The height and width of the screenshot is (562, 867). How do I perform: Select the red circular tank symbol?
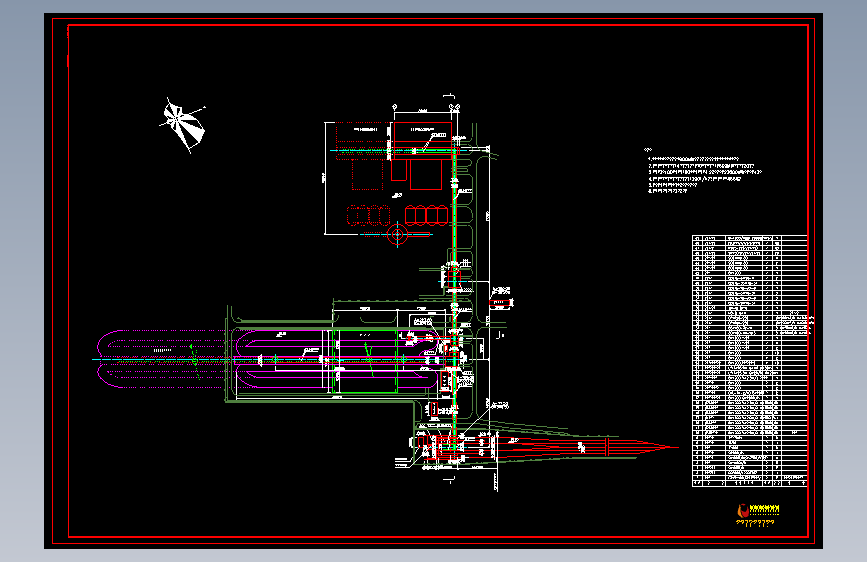coord(397,235)
